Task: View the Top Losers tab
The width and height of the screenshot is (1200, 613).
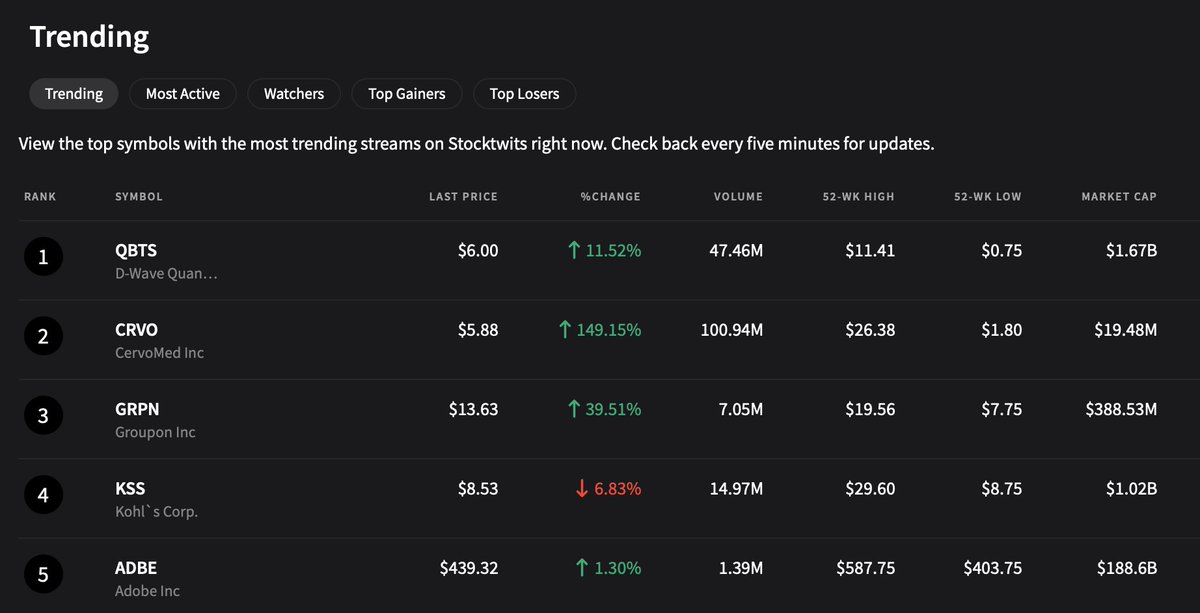Action: tap(524, 94)
